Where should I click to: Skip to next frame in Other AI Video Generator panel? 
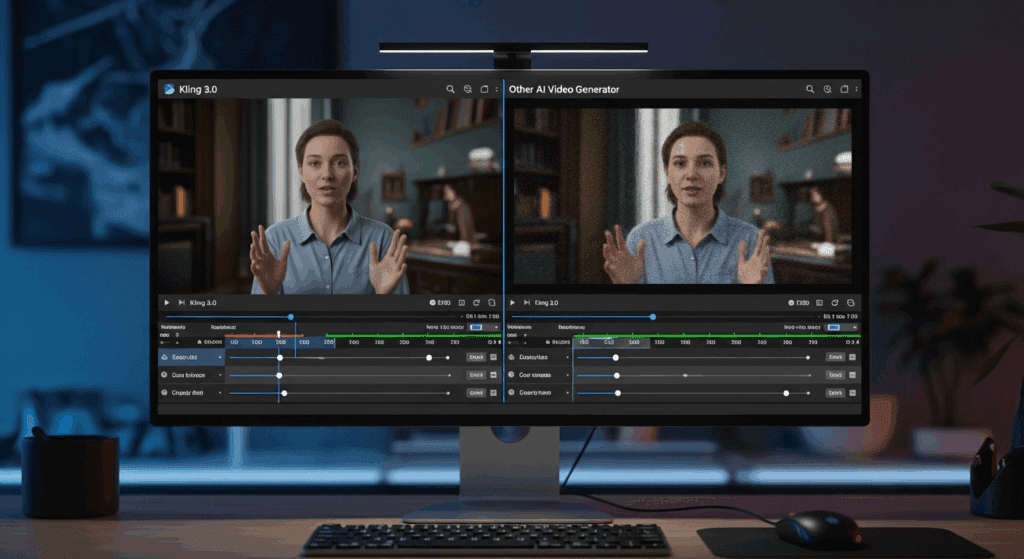tap(526, 303)
